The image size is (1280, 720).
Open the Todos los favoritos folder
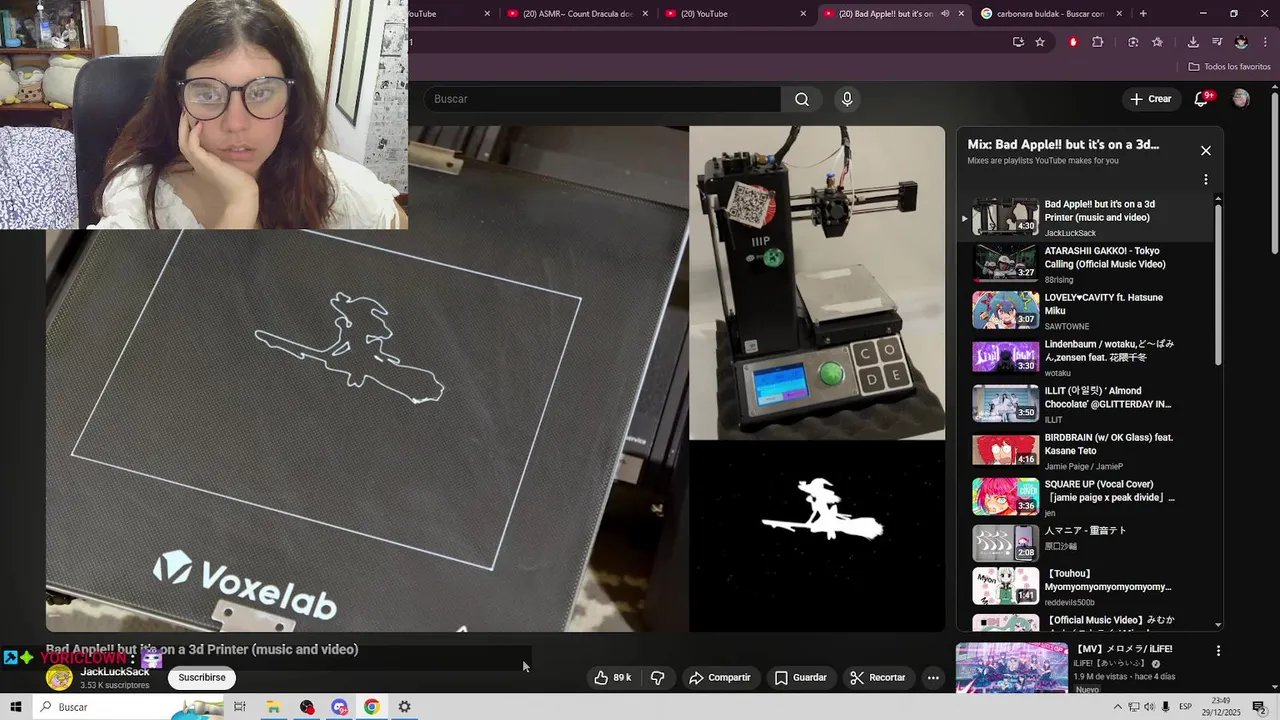1229,67
